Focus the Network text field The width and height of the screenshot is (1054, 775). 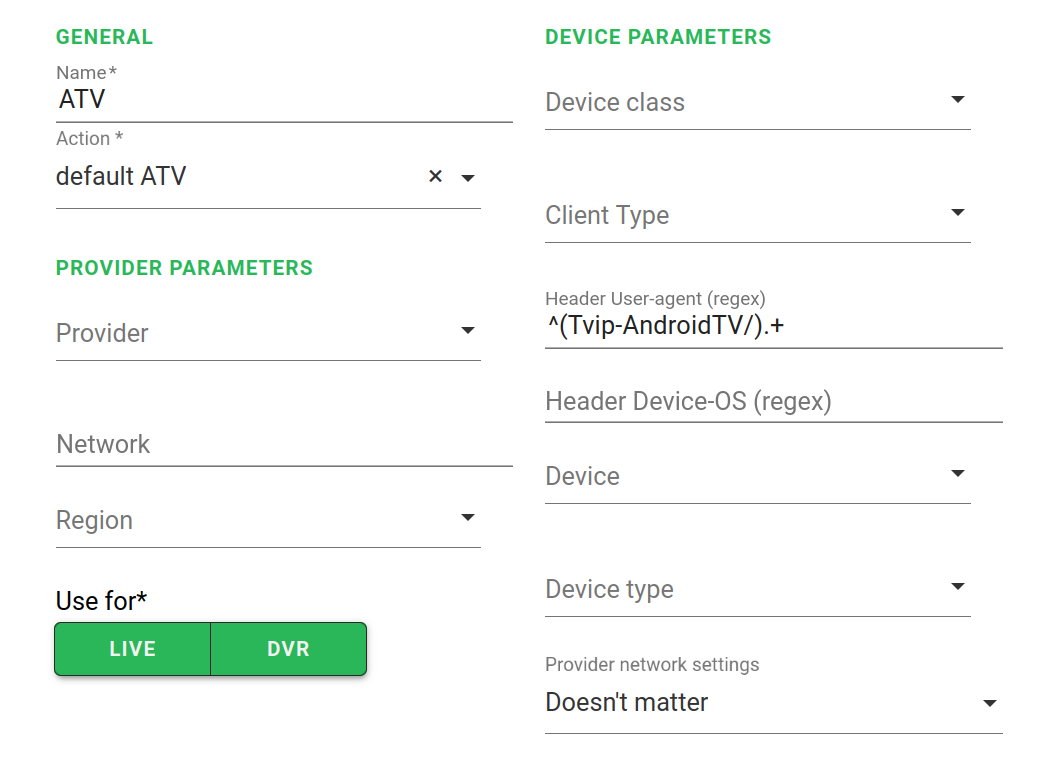(x=284, y=445)
